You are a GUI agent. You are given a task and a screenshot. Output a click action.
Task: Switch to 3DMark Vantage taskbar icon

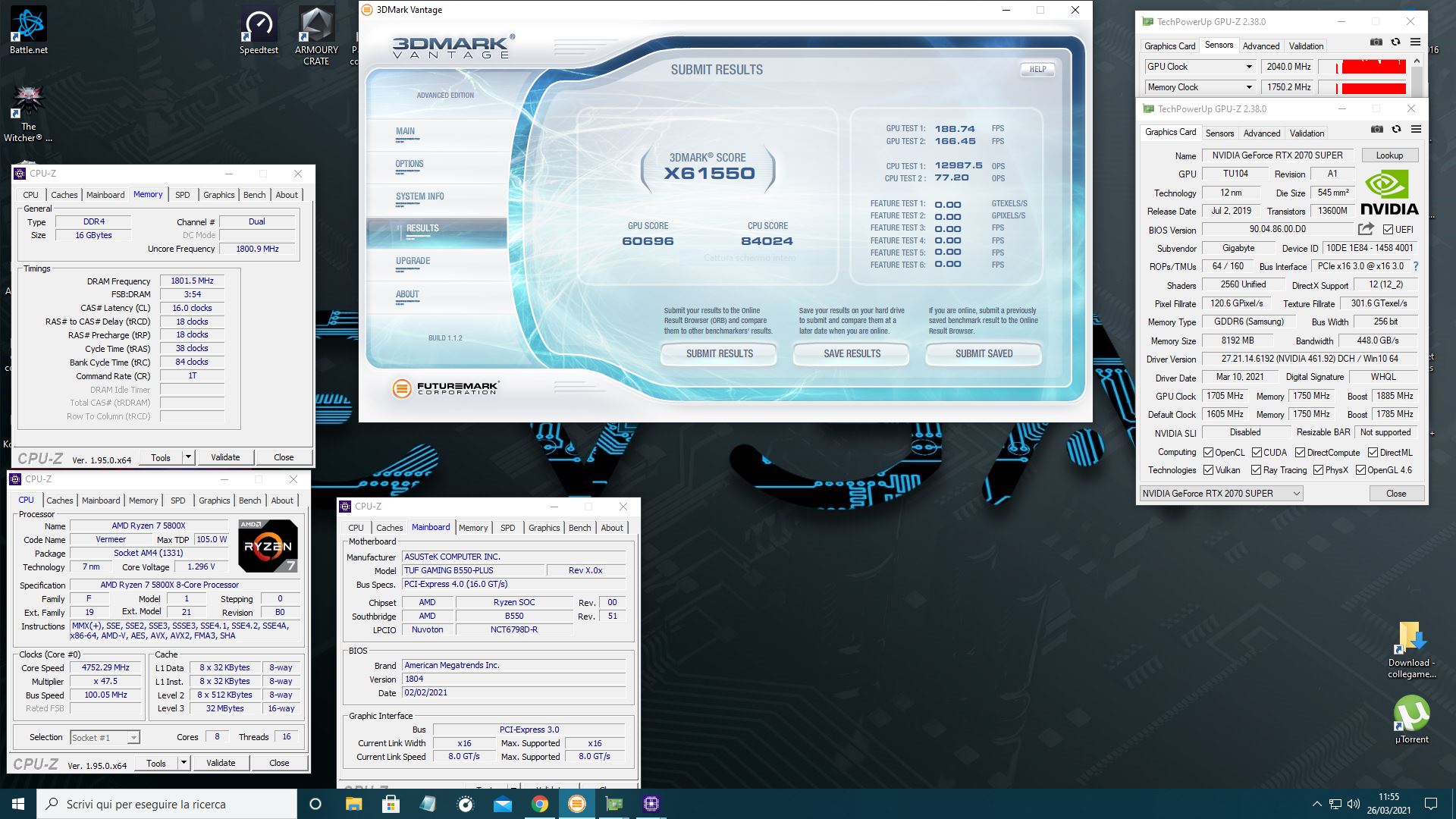(x=577, y=804)
